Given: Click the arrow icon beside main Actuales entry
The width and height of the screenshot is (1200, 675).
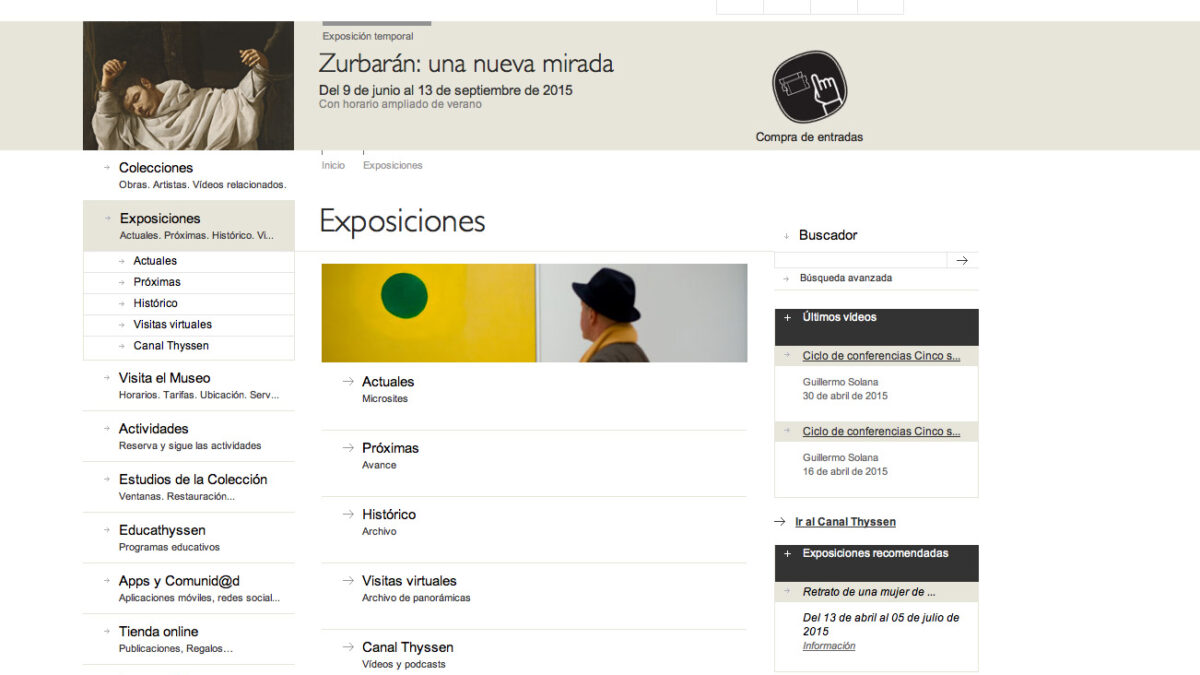Looking at the screenshot, I should [x=348, y=381].
